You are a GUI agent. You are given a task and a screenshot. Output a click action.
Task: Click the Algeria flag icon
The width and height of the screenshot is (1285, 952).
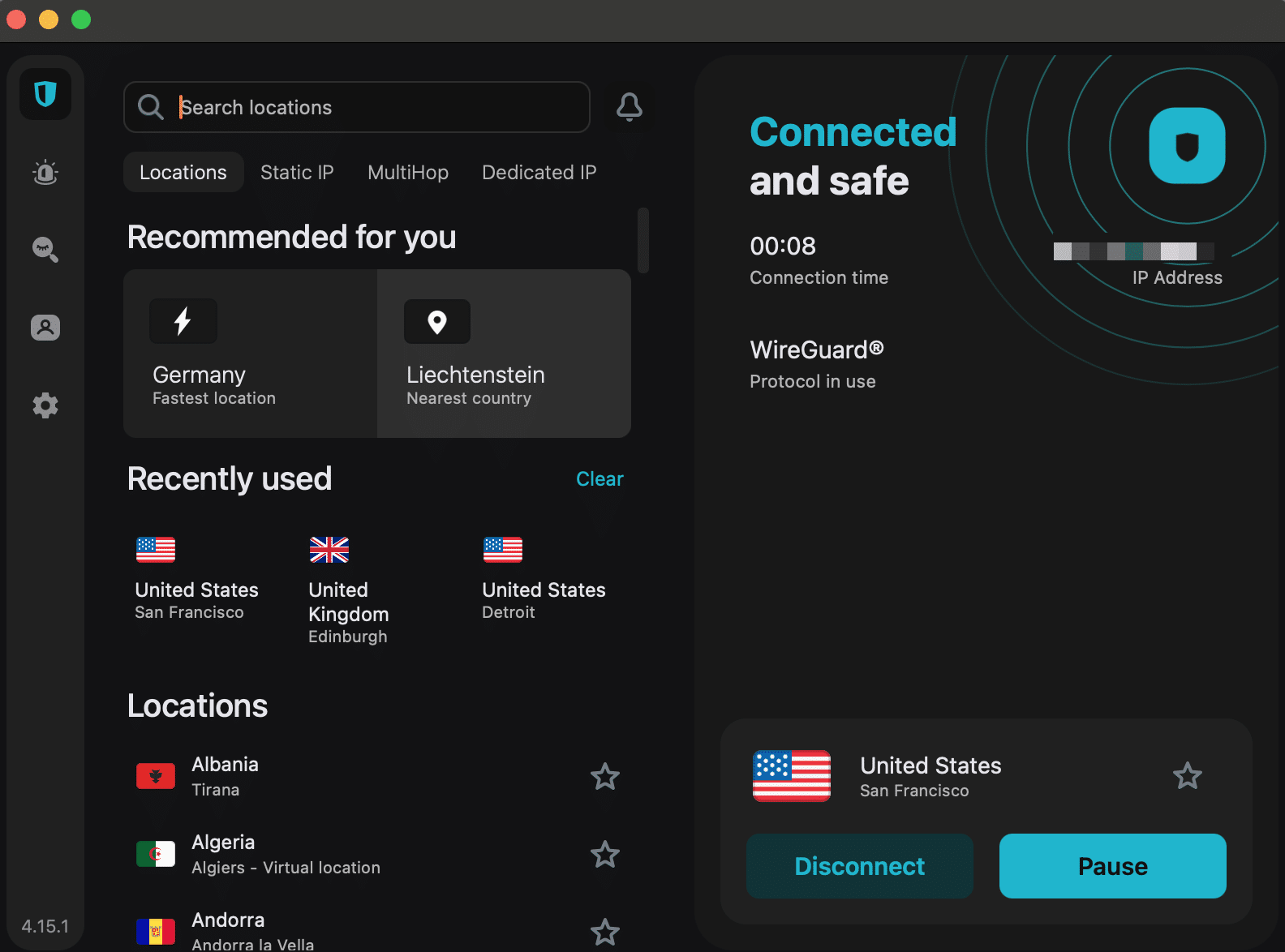(156, 854)
